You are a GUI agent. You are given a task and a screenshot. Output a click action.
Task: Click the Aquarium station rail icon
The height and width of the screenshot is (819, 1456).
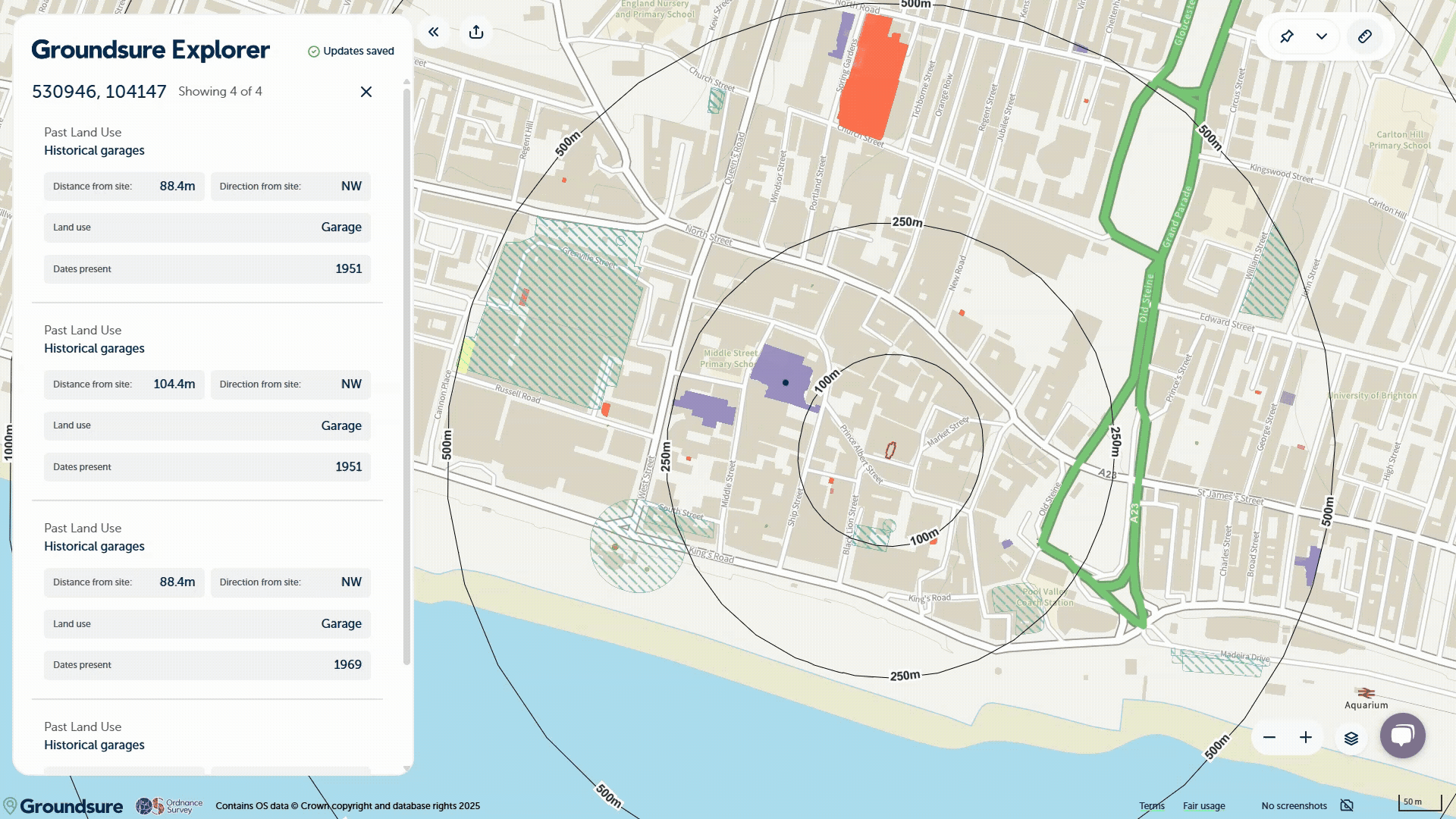(1367, 693)
